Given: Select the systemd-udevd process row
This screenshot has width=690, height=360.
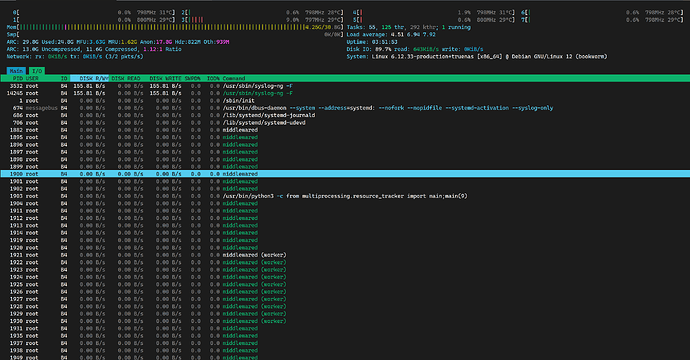Looking at the screenshot, I should 345,123.
